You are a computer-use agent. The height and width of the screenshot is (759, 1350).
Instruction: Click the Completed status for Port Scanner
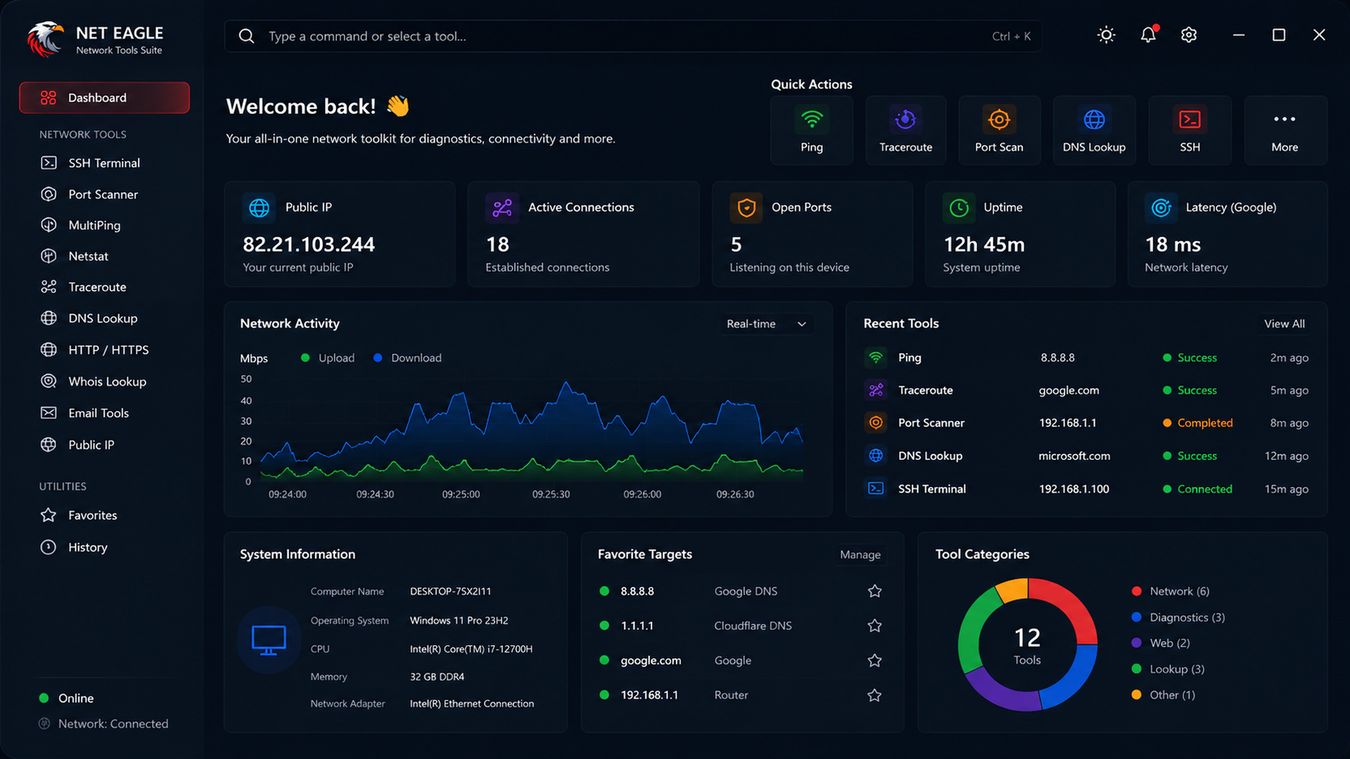(x=1198, y=423)
